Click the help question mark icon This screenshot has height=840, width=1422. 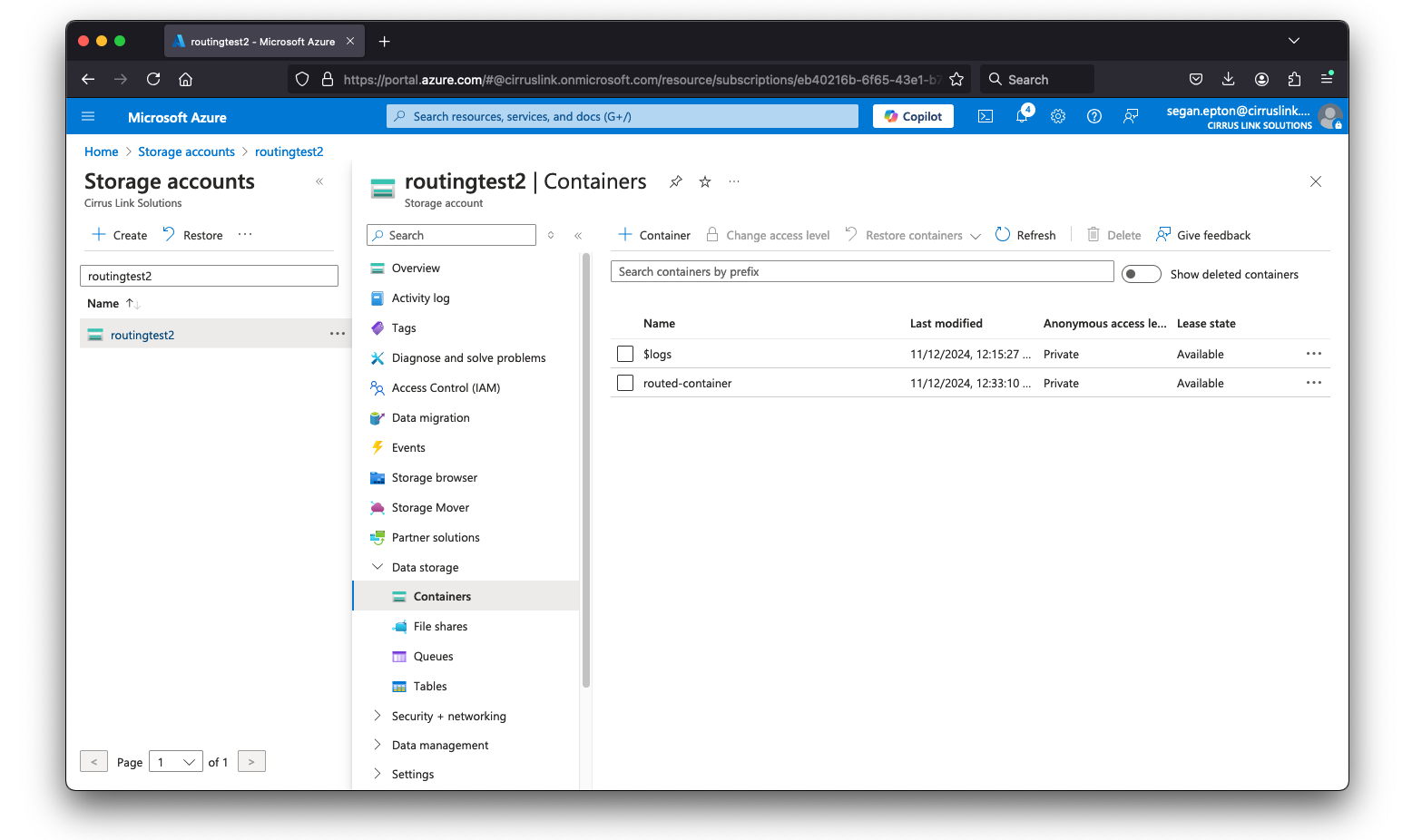(1094, 116)
